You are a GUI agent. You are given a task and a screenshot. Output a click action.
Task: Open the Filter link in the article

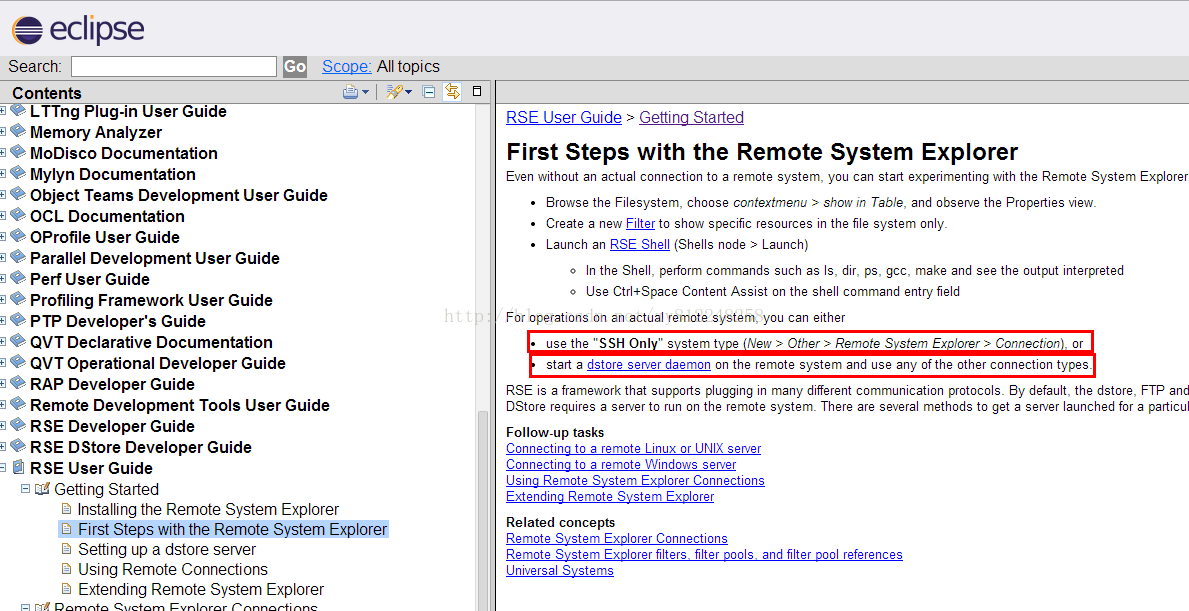pyautogui.click(x=640, y=224)
